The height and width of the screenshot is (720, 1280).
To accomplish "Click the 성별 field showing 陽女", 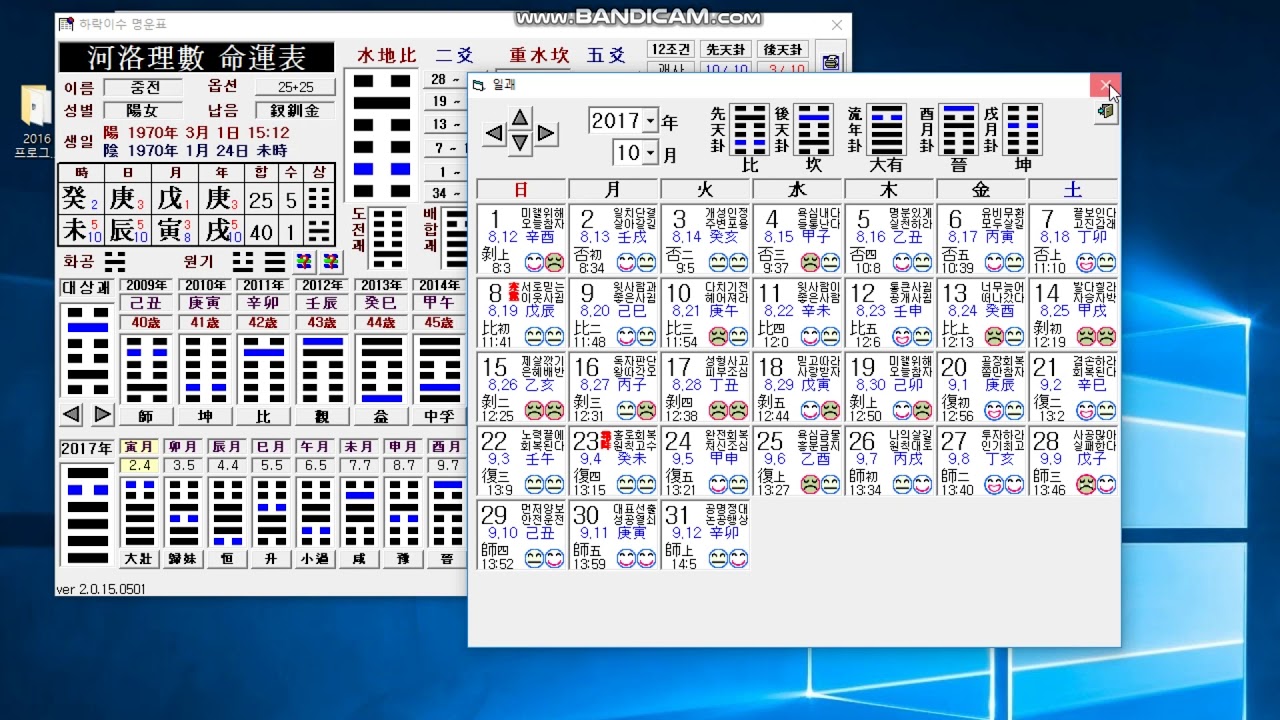I will point(143,110).
